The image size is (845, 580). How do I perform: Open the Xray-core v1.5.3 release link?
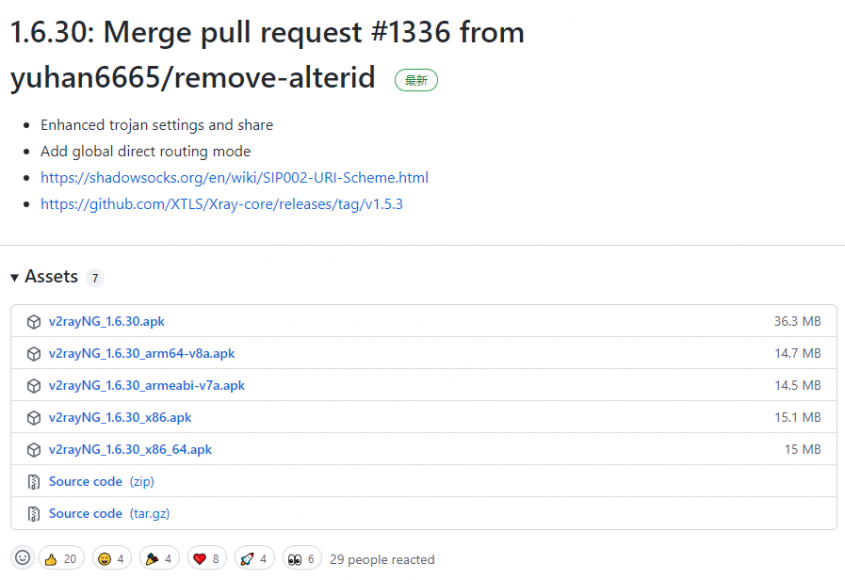(221, 204)
